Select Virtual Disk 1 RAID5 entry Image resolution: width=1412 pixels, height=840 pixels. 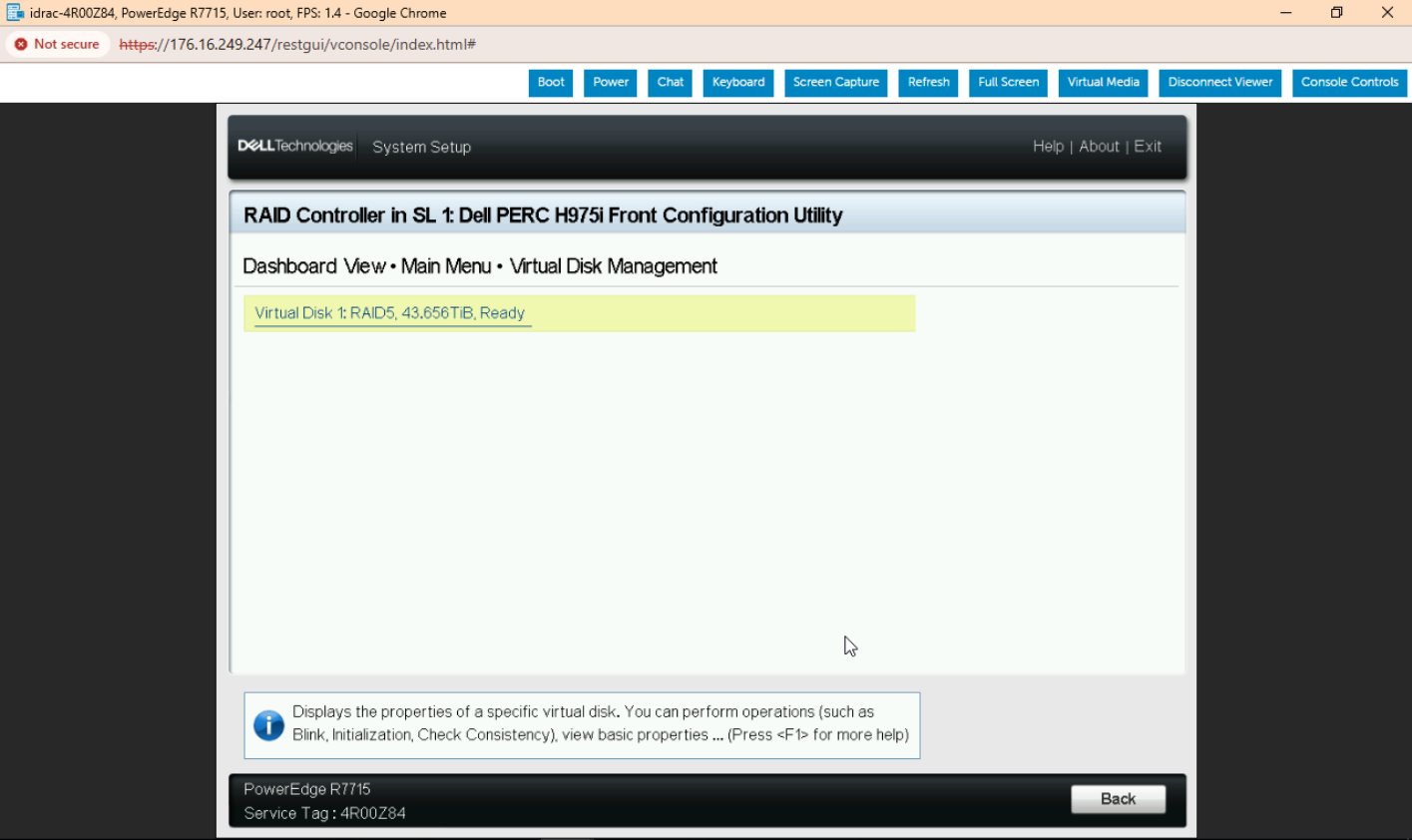pos(579,313)
